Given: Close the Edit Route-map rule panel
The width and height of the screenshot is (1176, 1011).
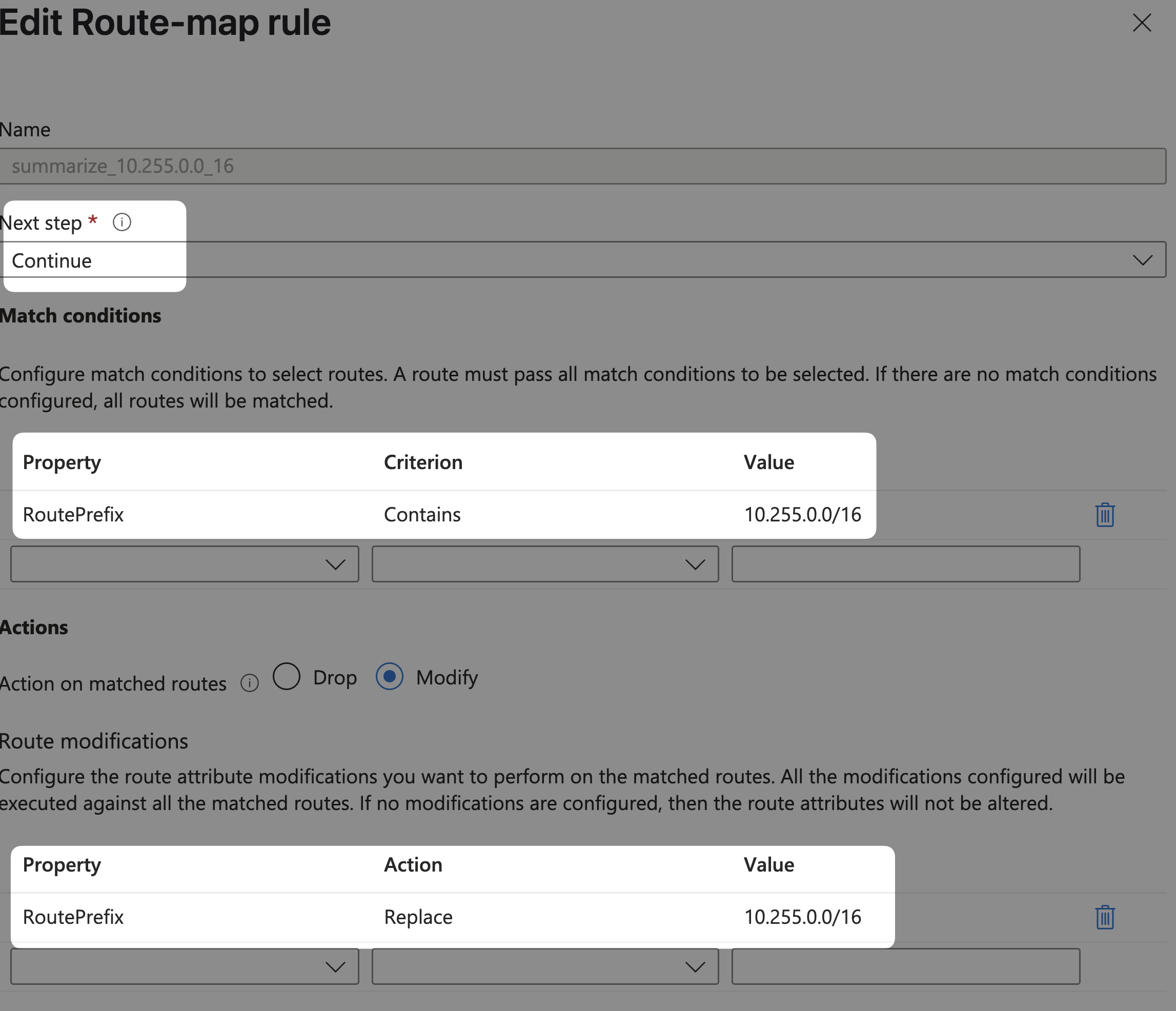Looking at the screenshot, I should click(1141, 23).
